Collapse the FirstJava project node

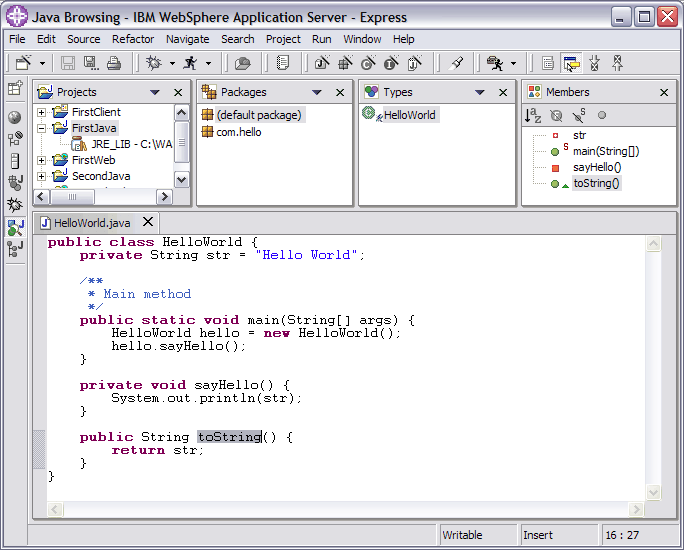(41, 128)
